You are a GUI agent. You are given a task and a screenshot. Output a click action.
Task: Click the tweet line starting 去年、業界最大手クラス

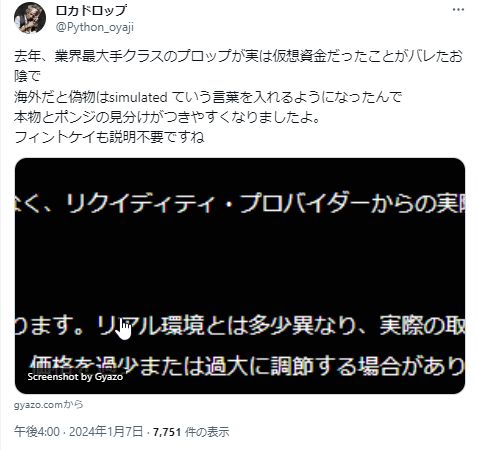tap(238, 57)
